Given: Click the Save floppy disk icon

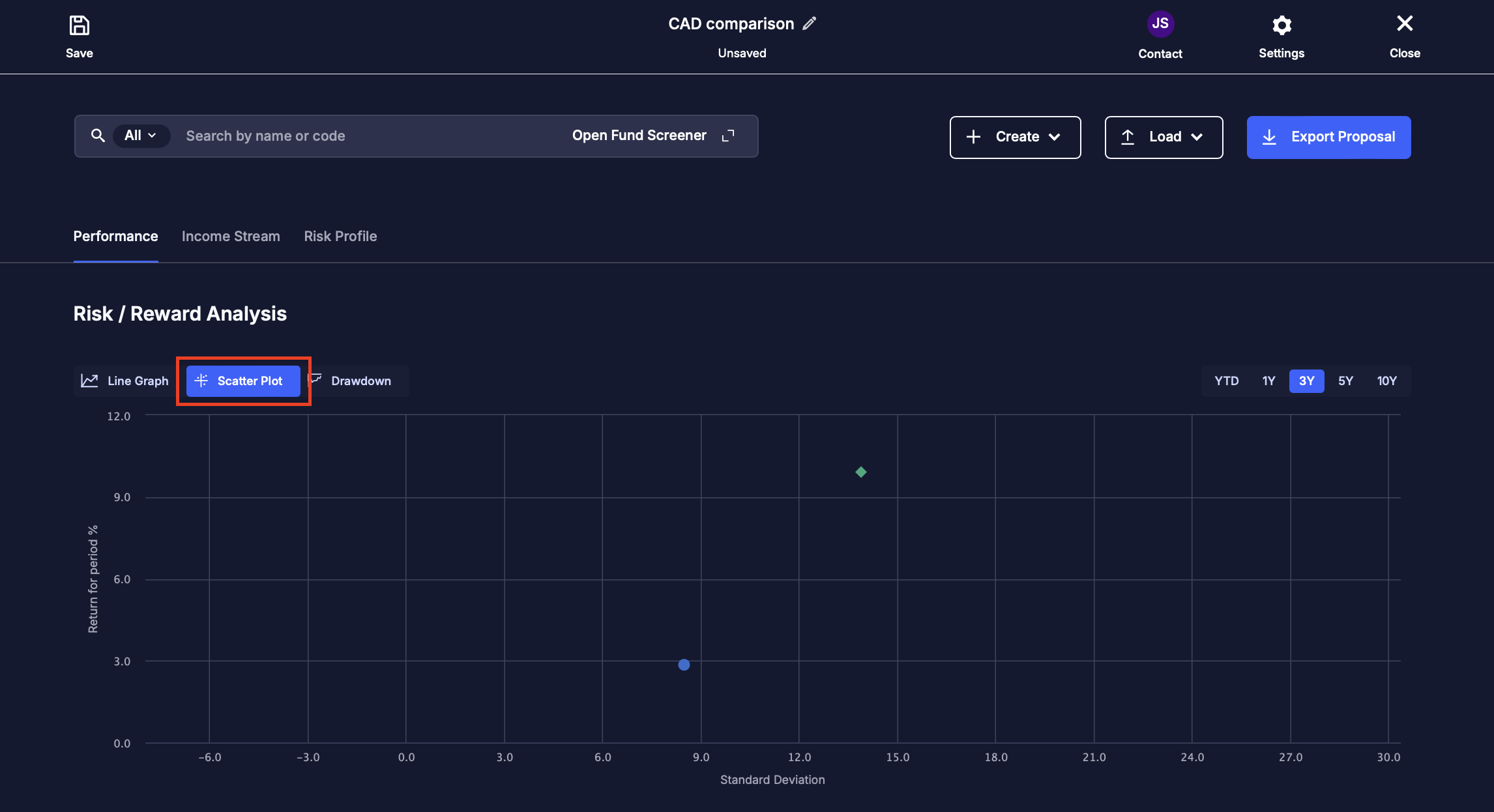Looking at the screenshot, I should pos(79,25).
